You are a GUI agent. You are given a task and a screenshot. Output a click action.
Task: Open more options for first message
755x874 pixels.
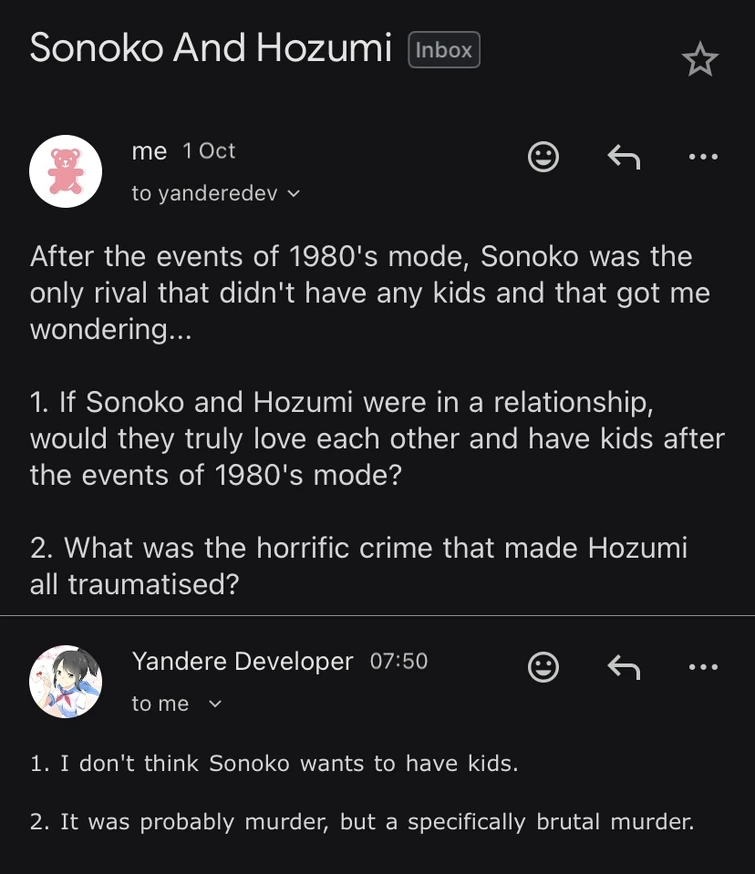703,156
